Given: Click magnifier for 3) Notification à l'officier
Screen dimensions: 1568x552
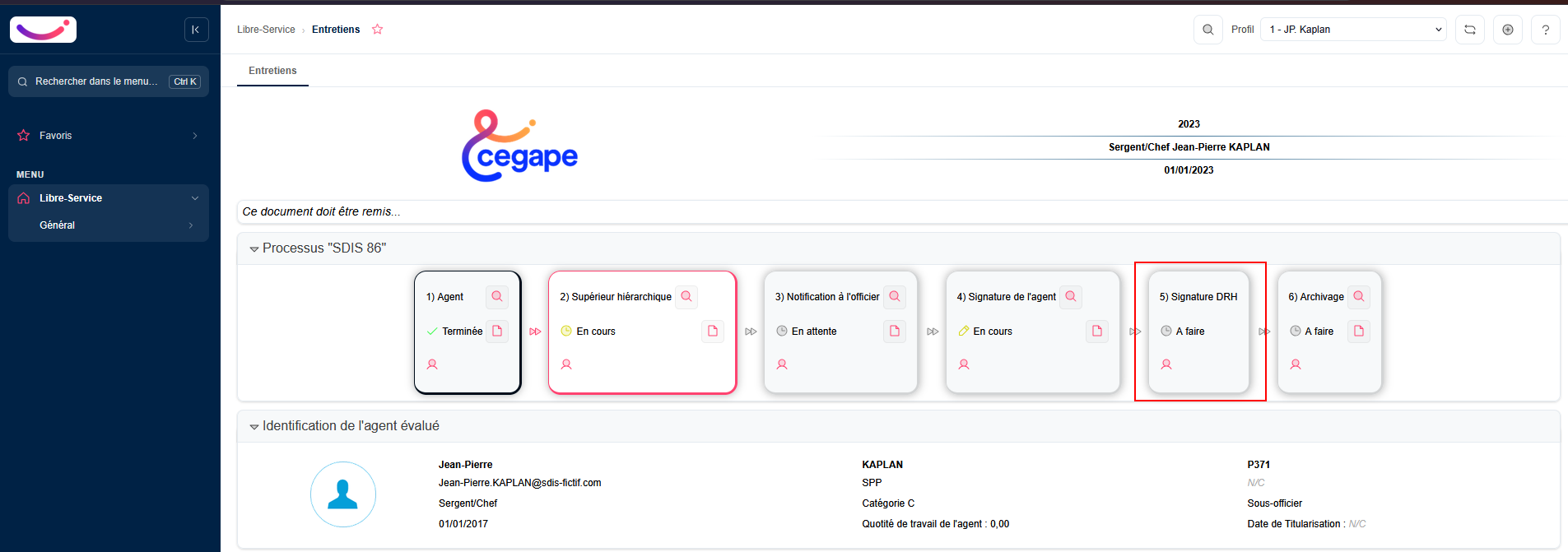Looking at the screenshot, I should tap(895, 297).
